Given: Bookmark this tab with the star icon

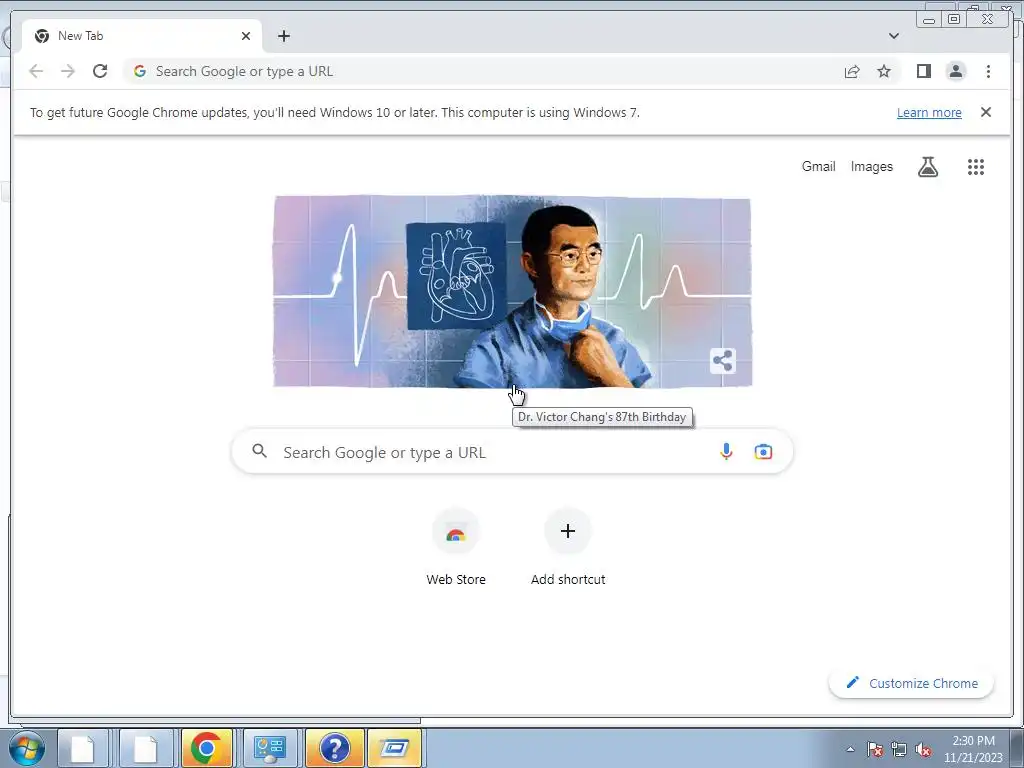Looking at the screenshot, I should coord(884,71).
